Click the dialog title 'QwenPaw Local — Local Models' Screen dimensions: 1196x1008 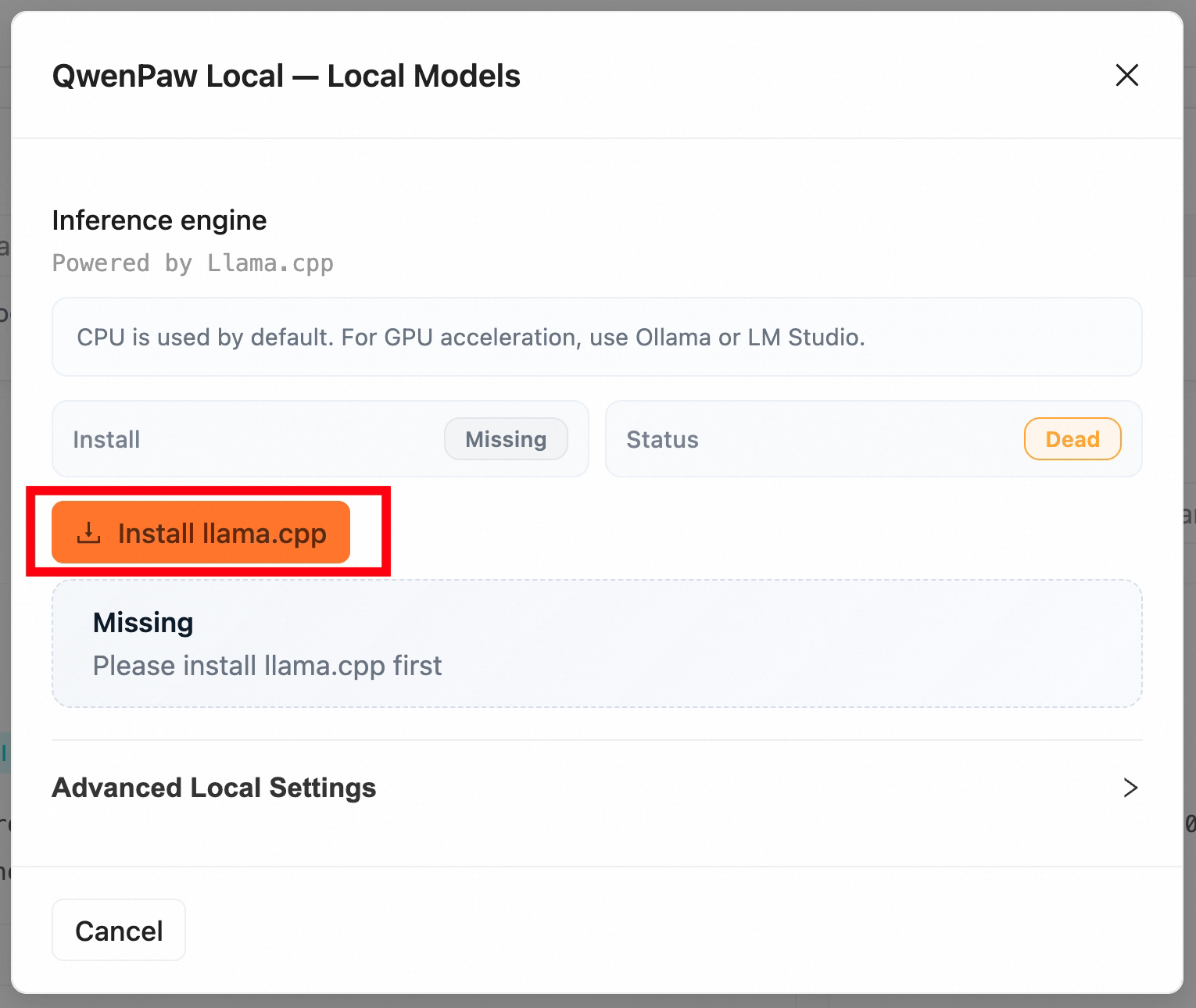pyautogui.click(x=286, y=76)
